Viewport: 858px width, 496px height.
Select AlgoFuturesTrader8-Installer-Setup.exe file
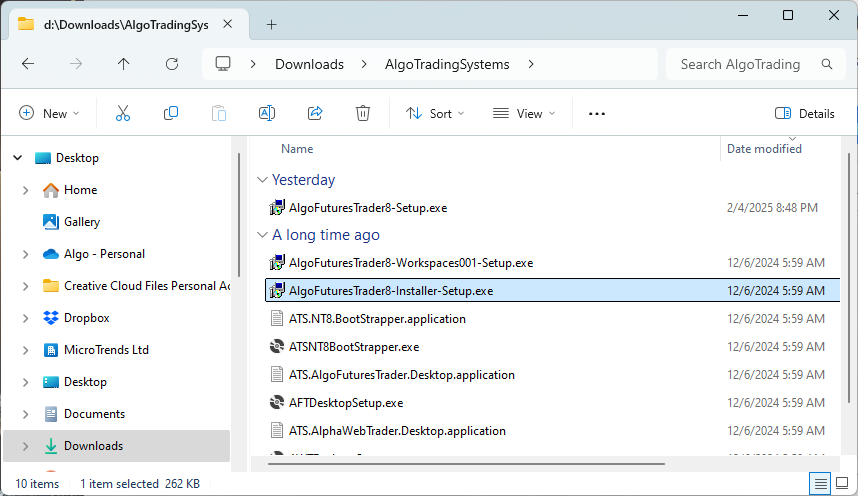point(553,290)
